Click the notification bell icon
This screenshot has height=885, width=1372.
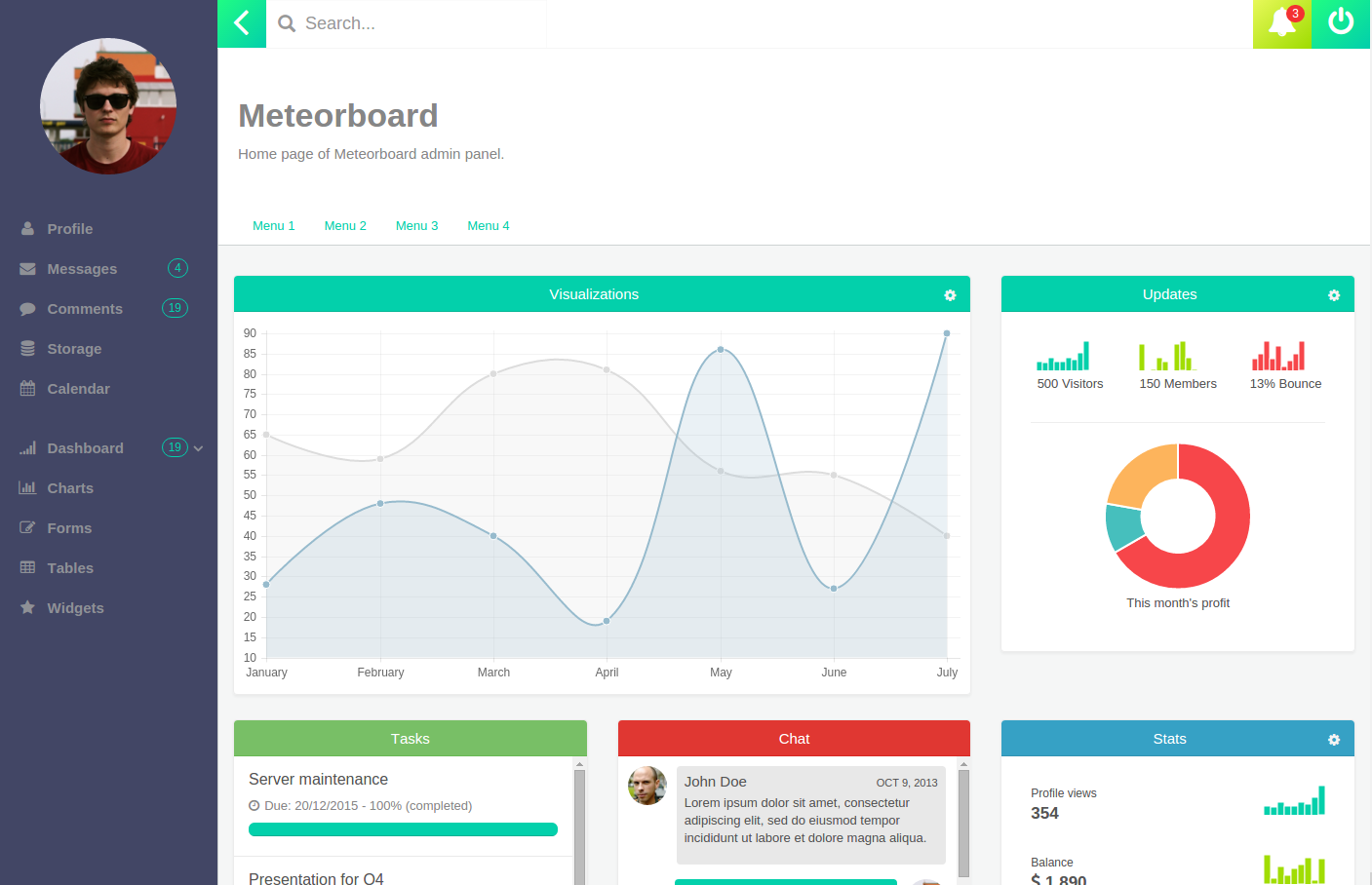[x=1281, y=23]
